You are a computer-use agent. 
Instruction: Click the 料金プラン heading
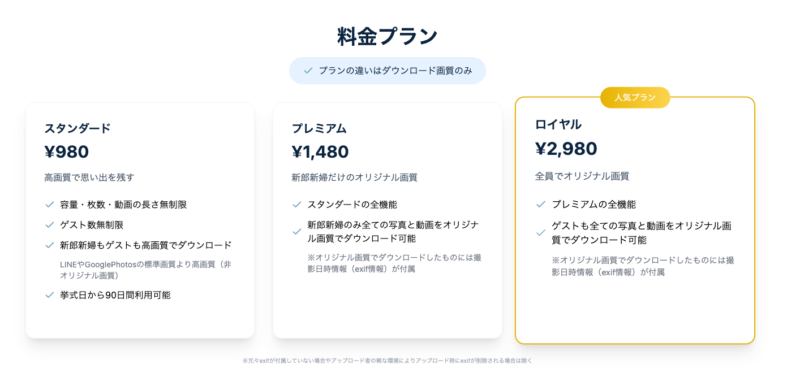(387, 37)
